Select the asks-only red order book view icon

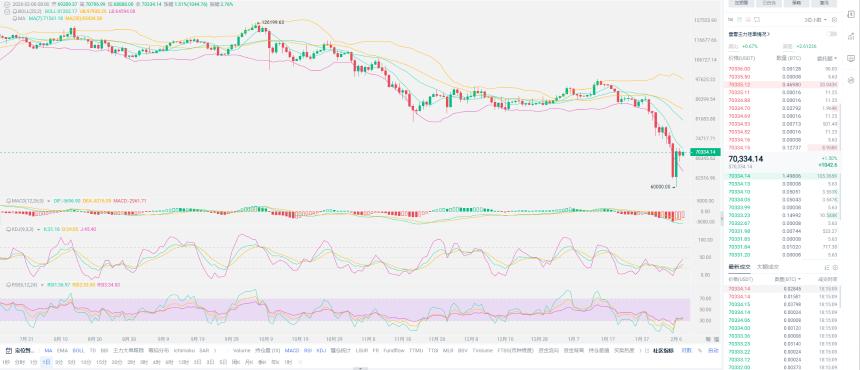click(748, 20)
